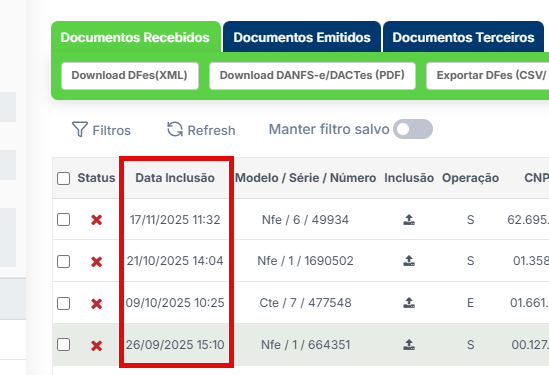Open Filtros text link

[x=111, y=131]
